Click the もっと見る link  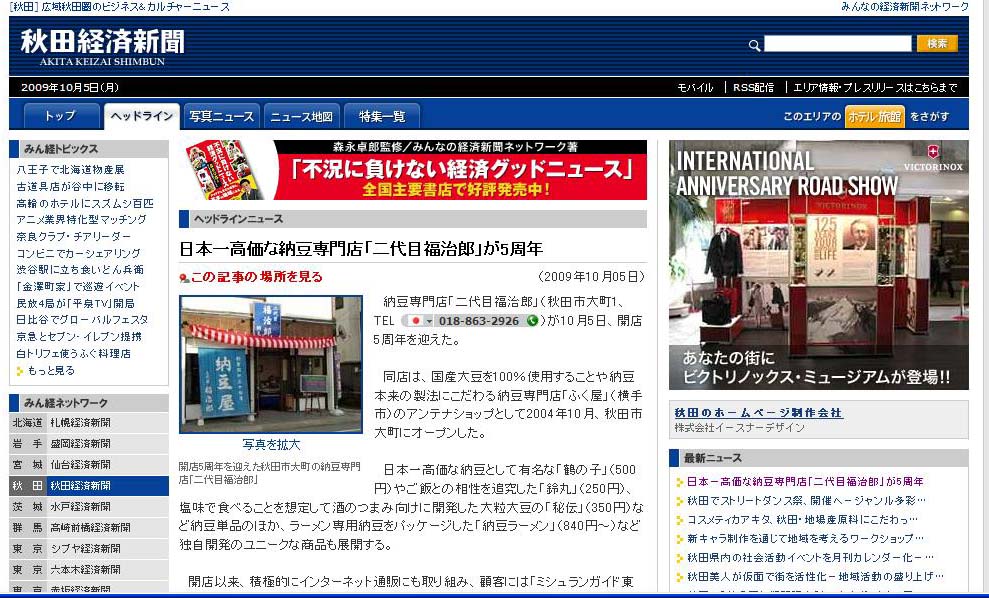(x=51, y=370)
